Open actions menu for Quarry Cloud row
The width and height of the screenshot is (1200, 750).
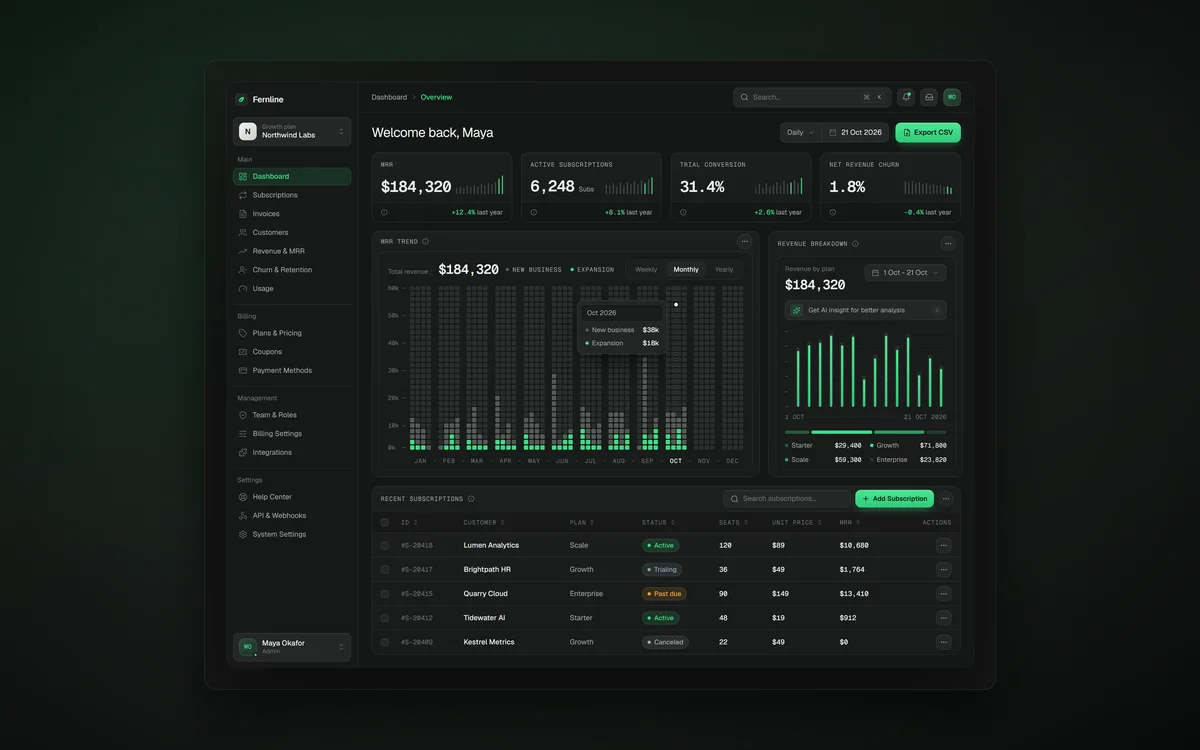944,593
